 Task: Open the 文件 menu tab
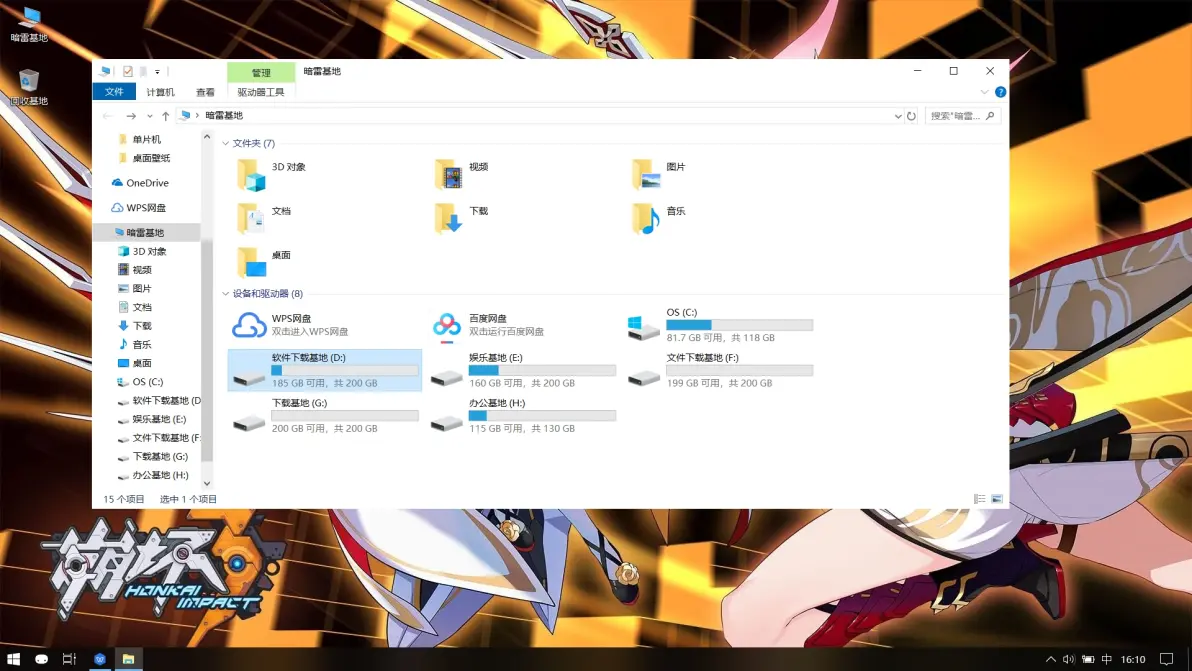tap(114, 92)
